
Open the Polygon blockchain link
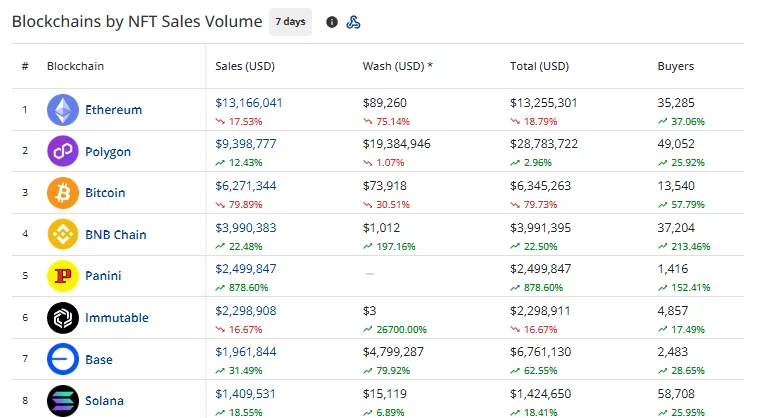point(108,152)
